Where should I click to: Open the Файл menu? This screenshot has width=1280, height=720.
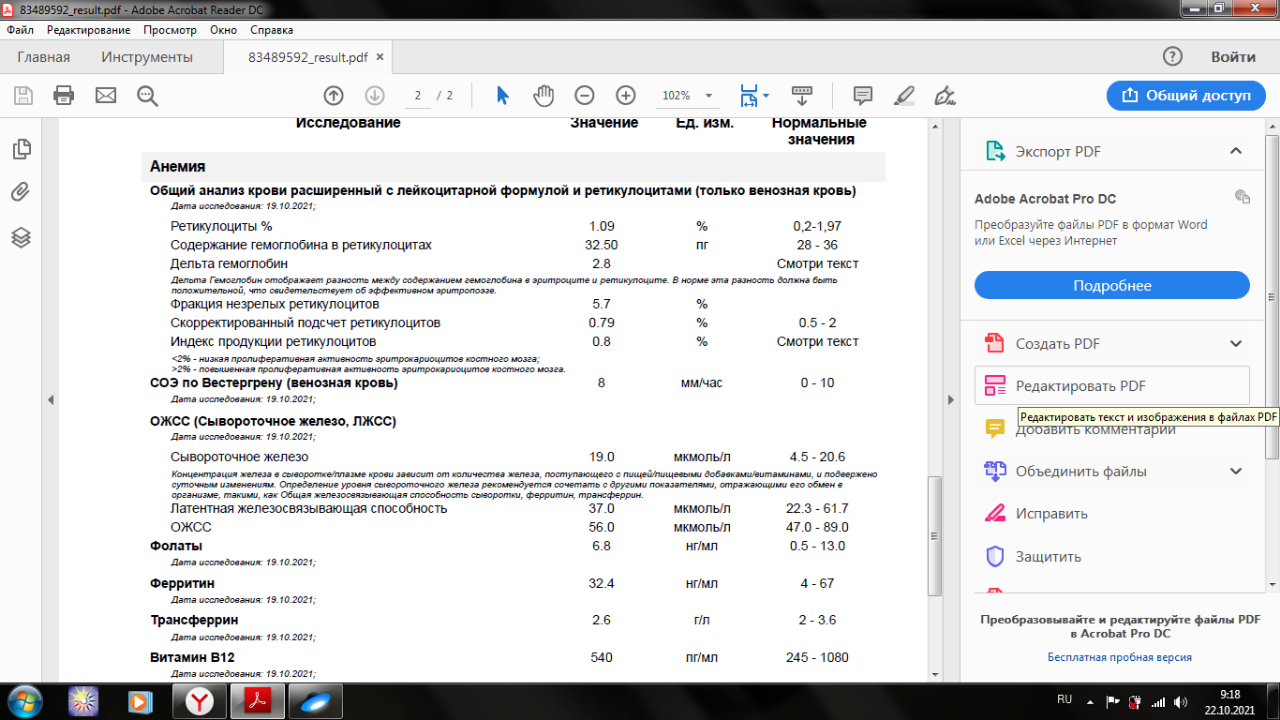tap(20, 30)
